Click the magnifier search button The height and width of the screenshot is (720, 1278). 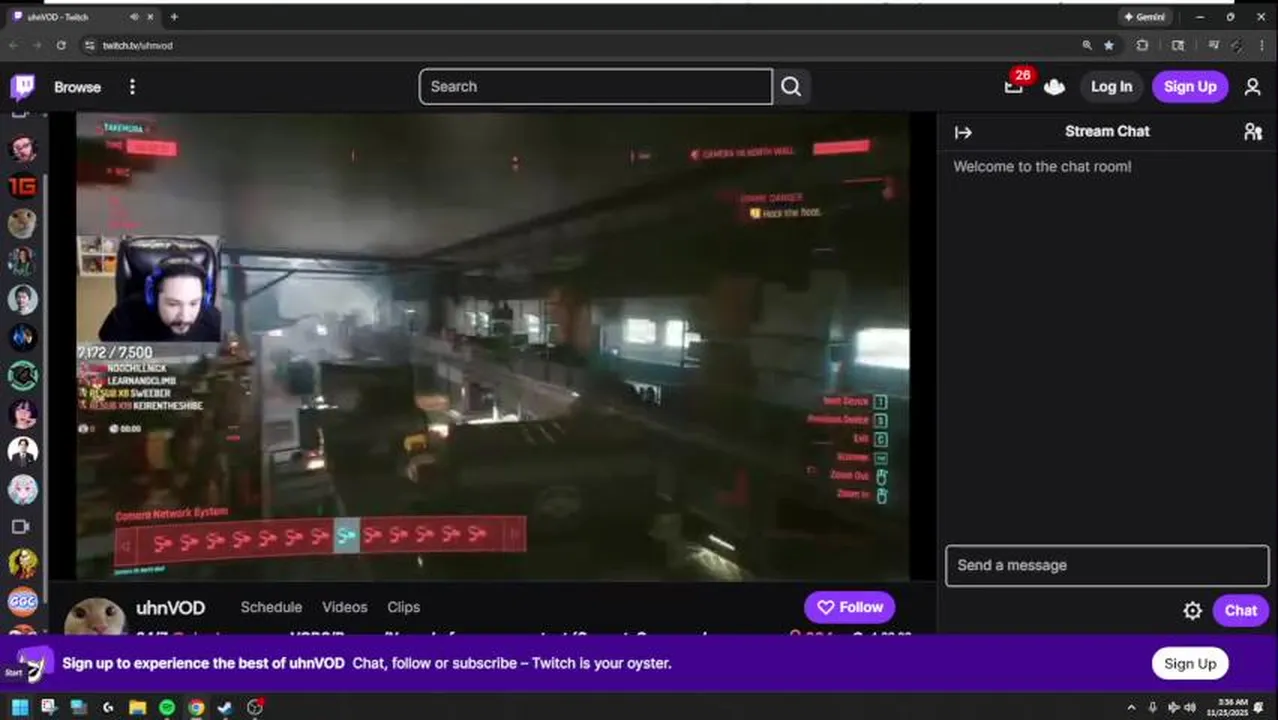pos(791,87)
